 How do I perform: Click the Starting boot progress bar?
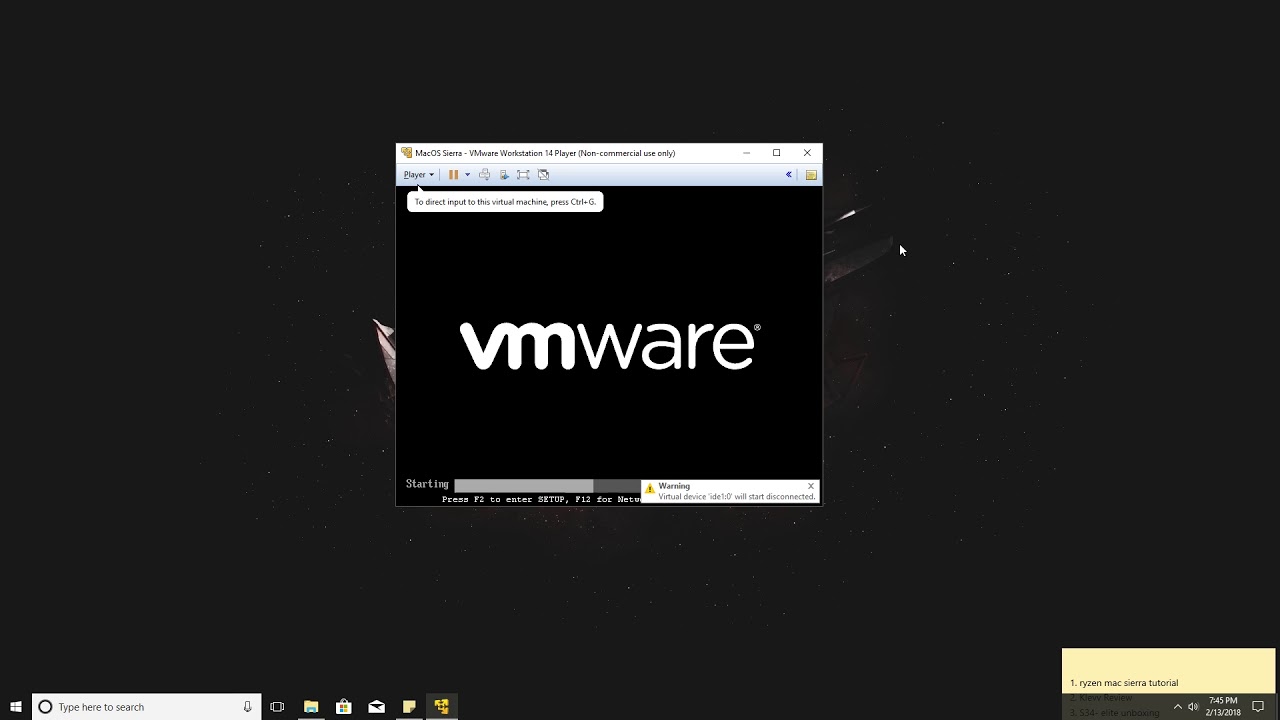548,485
